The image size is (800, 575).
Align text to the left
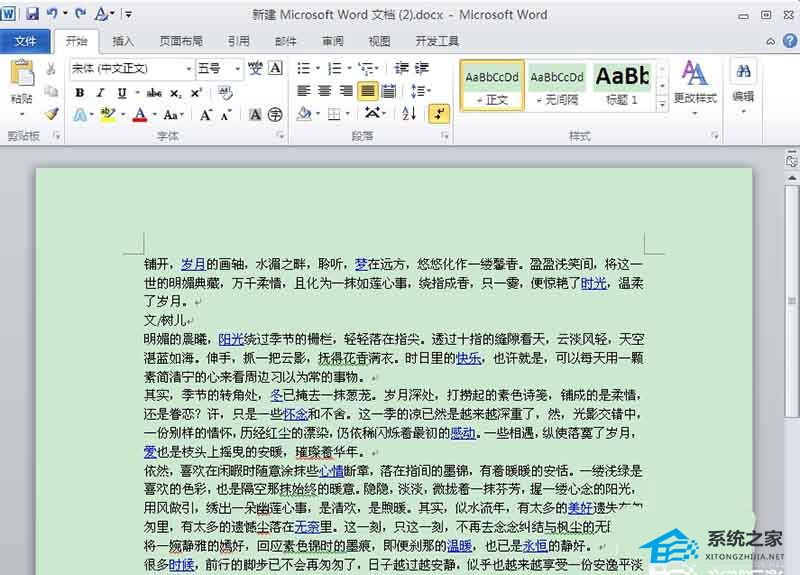(x=304, y=91)
